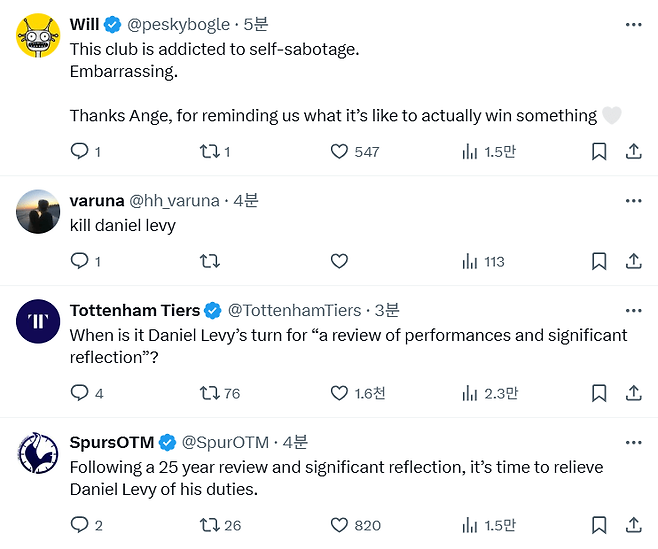This screenshot has height=549, width=658.
Task: Open SpursOTM display name link
Action: click(110, 442)
